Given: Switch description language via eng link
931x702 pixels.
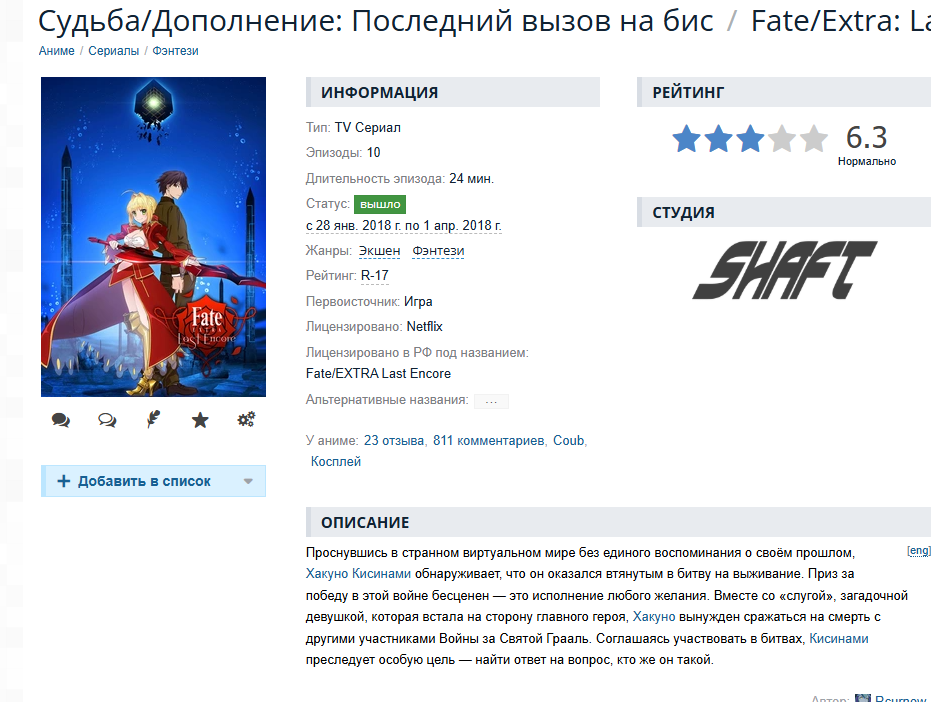Looking at the screenshot, I should pyautogui.click(x=919, y=551).
